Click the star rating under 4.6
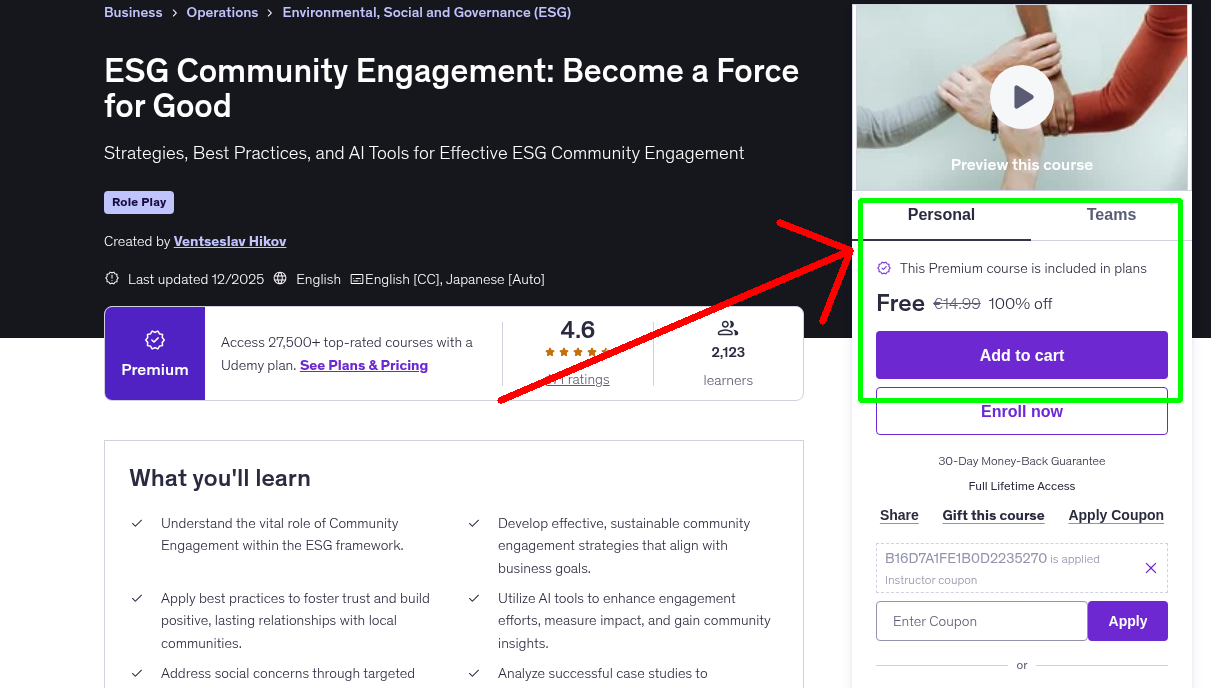Screen dimensions: 1211x688 [x=577, y=352]
